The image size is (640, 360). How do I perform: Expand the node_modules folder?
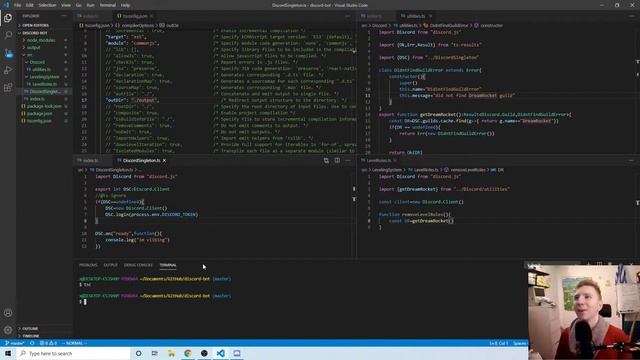click(40, 40)
